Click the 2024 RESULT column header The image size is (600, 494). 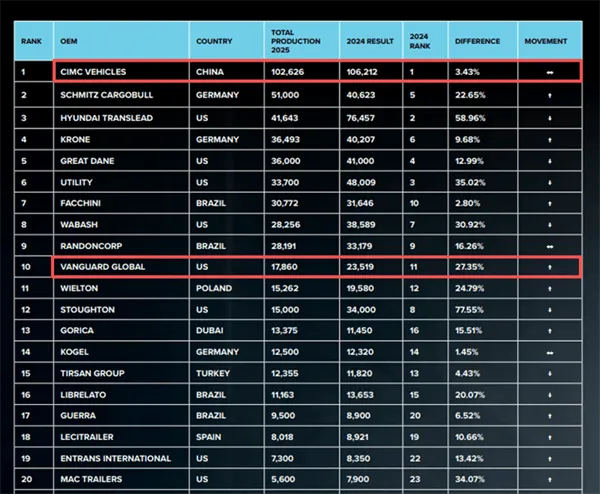click(x=370, y=41)
